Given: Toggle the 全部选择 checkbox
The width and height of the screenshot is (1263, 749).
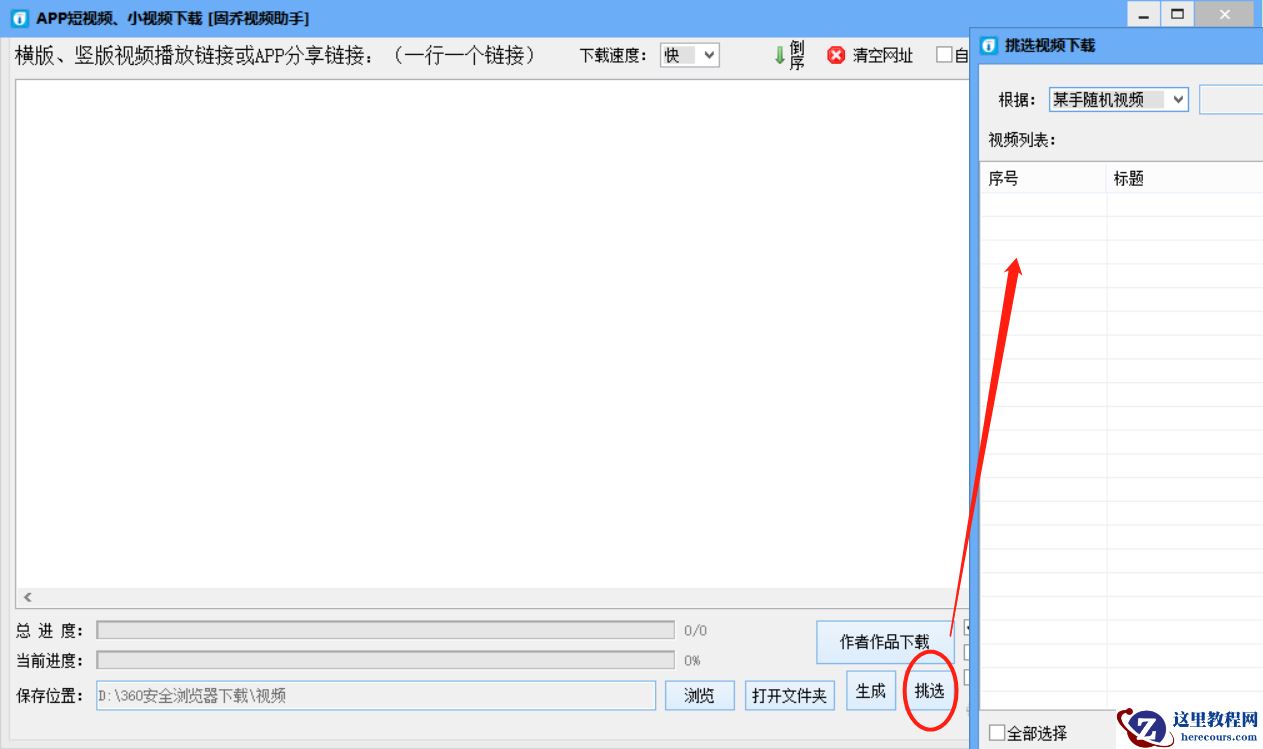Looking at the screenshot, I should pyautogui.click(x=997, y=733).
